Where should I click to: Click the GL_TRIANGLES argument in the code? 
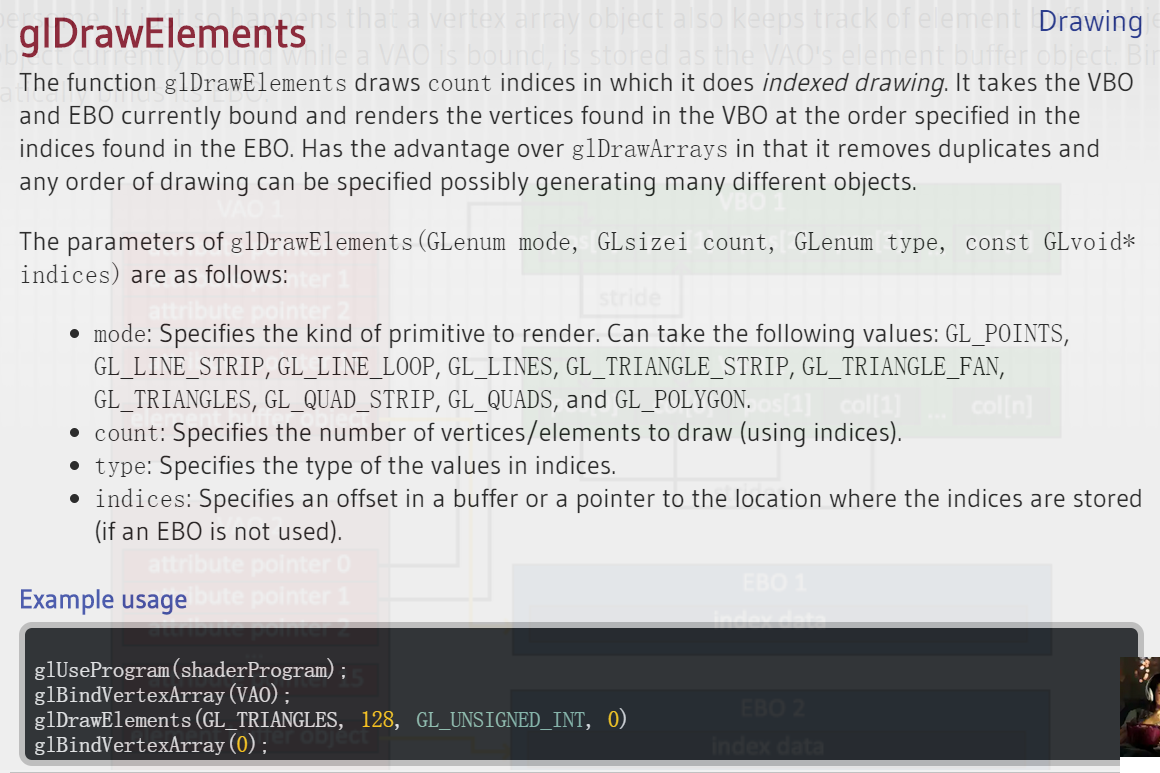point(269,720)
